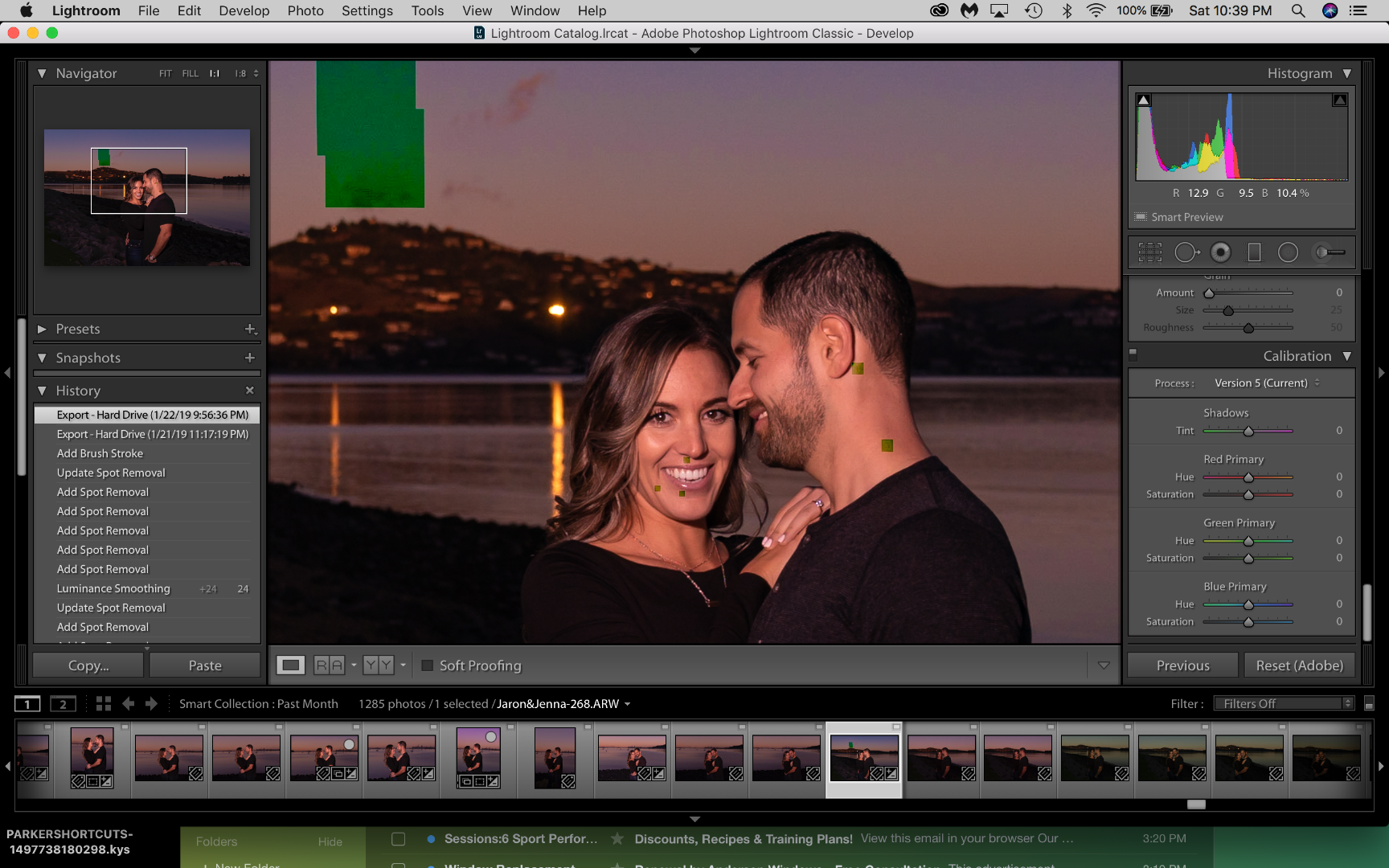
Task: Click the selected filmstrip thumbnail
Action: pos(864,758)
